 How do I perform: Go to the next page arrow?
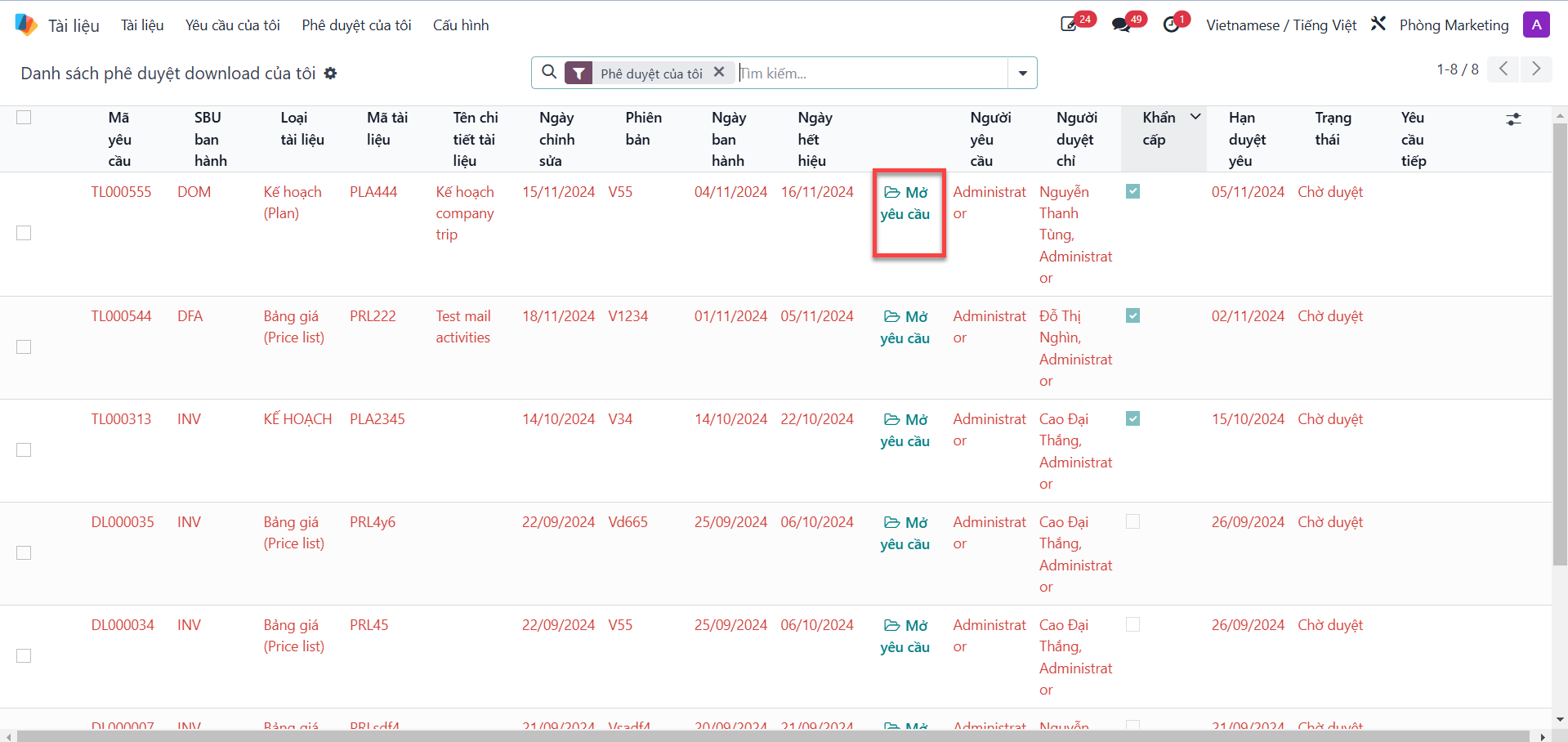(1535, 69)
